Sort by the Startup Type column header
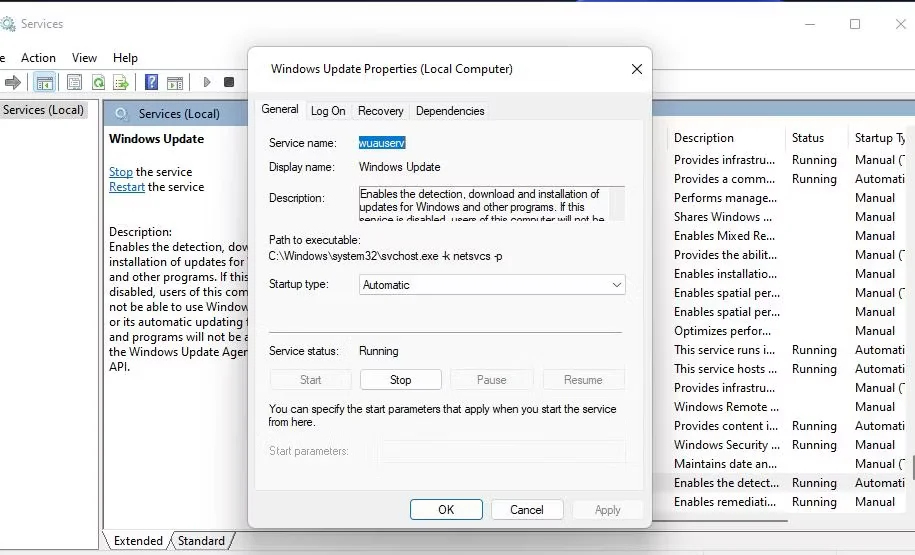Viewport: 915px width, 555px height. pyautogui.click(x=880, y=138)
